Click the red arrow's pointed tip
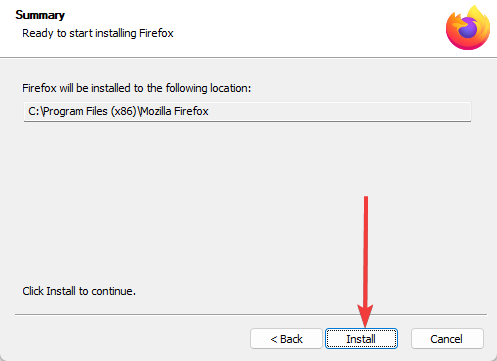The width and height of the screenshot is (497, 361). [365, 325]
